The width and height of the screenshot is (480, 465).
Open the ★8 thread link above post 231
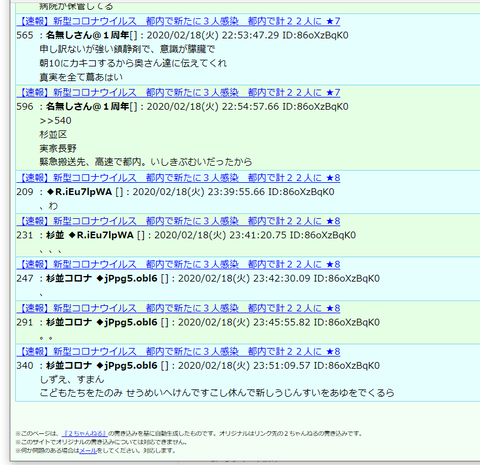coord(178,221)
